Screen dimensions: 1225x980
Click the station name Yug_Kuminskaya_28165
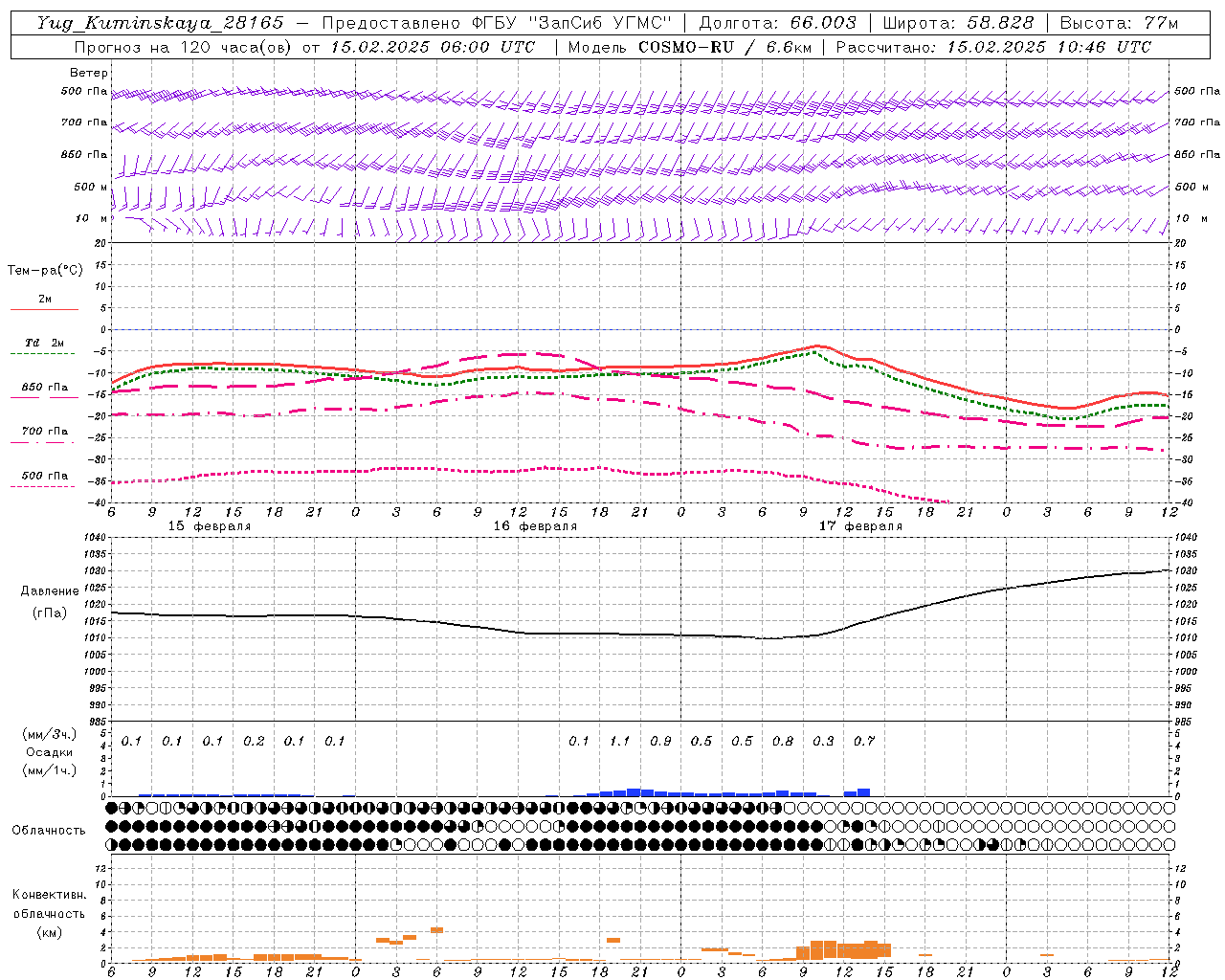pyautogui.click(x=161, y=23)
